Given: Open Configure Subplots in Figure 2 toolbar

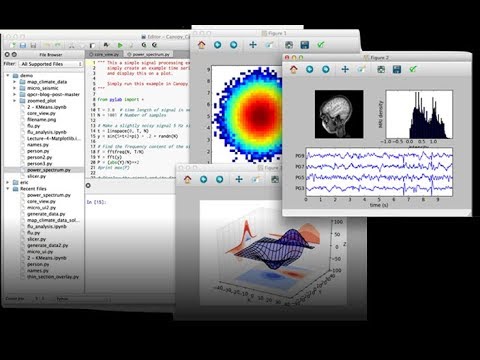Looking at the screenshot, I should tap(381, 69).
